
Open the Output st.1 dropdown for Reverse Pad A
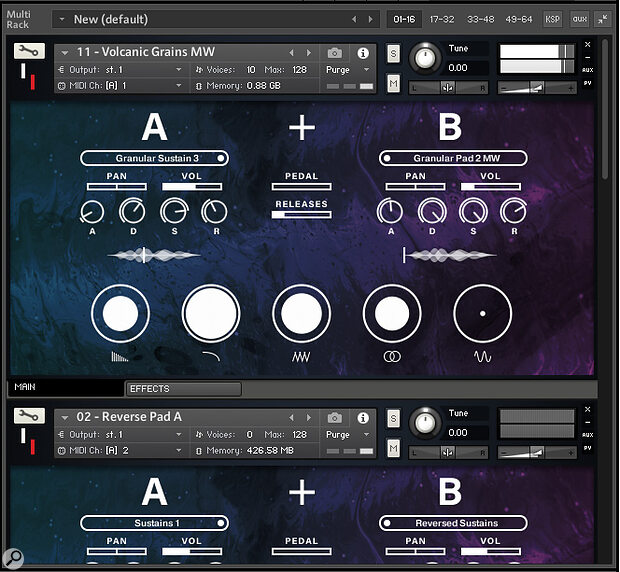(179, 434)
